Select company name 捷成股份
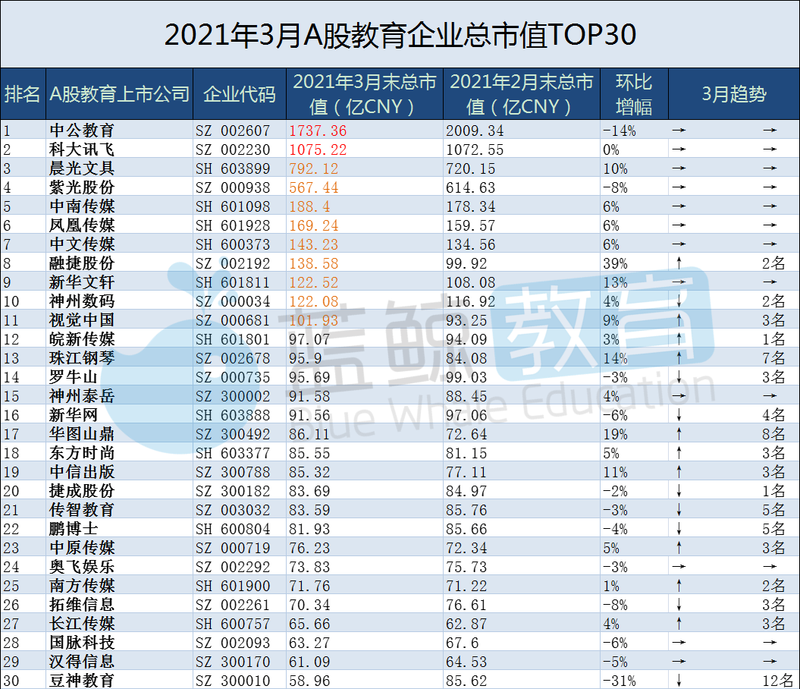The width and height of the screenshot is (800, 689). (x=82, y=491)
